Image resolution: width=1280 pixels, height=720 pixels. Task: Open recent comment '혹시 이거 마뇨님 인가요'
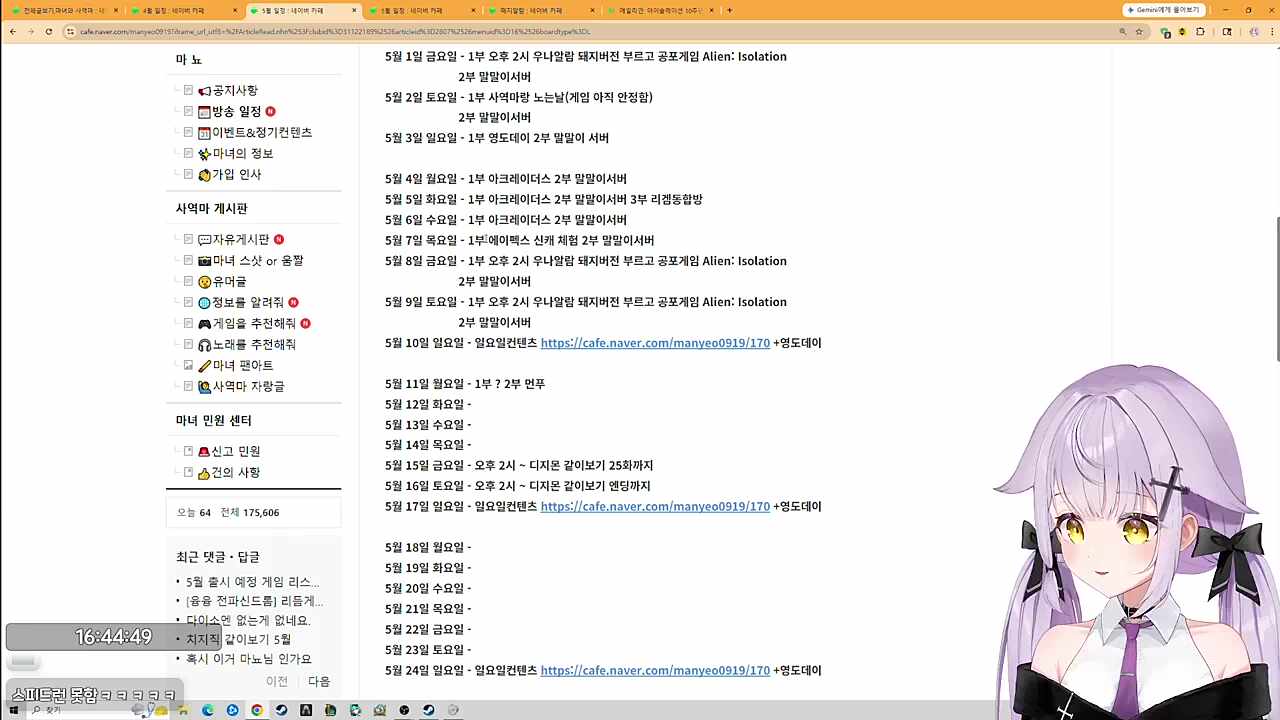pyautogui.click(x=249, y=659)
